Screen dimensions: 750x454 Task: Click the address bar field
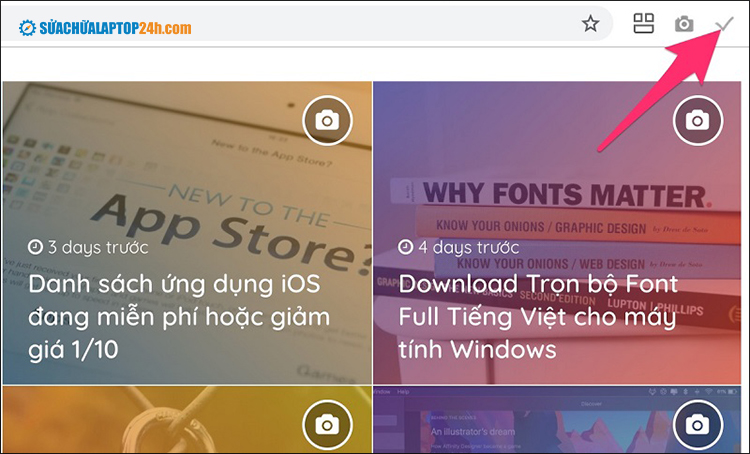[306, 24]
